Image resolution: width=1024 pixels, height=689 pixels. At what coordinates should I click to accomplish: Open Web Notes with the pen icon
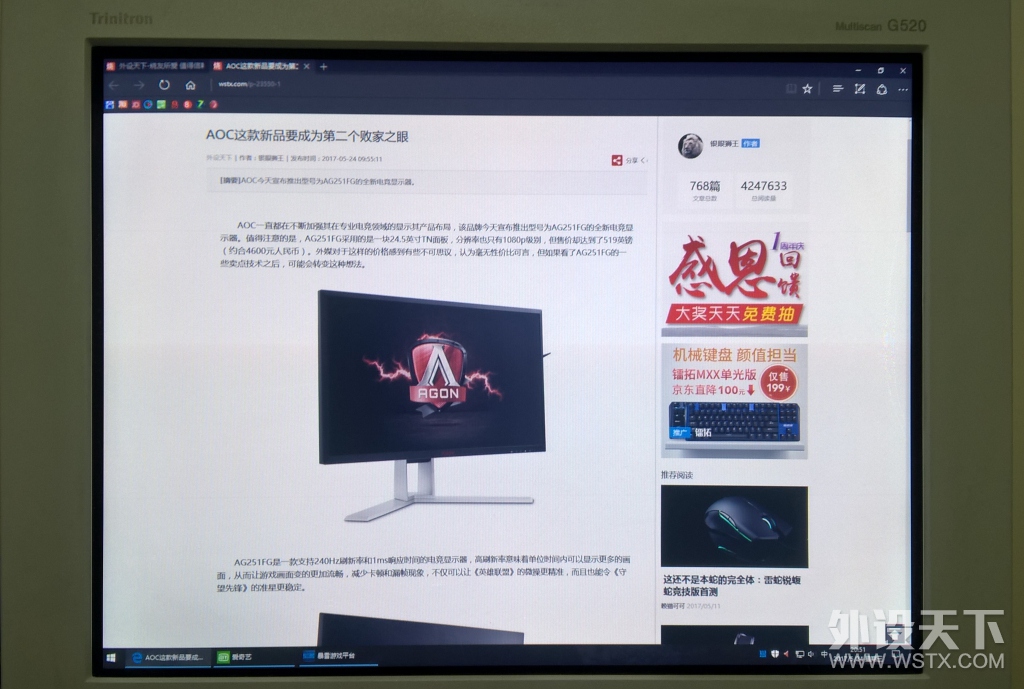tap(860, 89)
